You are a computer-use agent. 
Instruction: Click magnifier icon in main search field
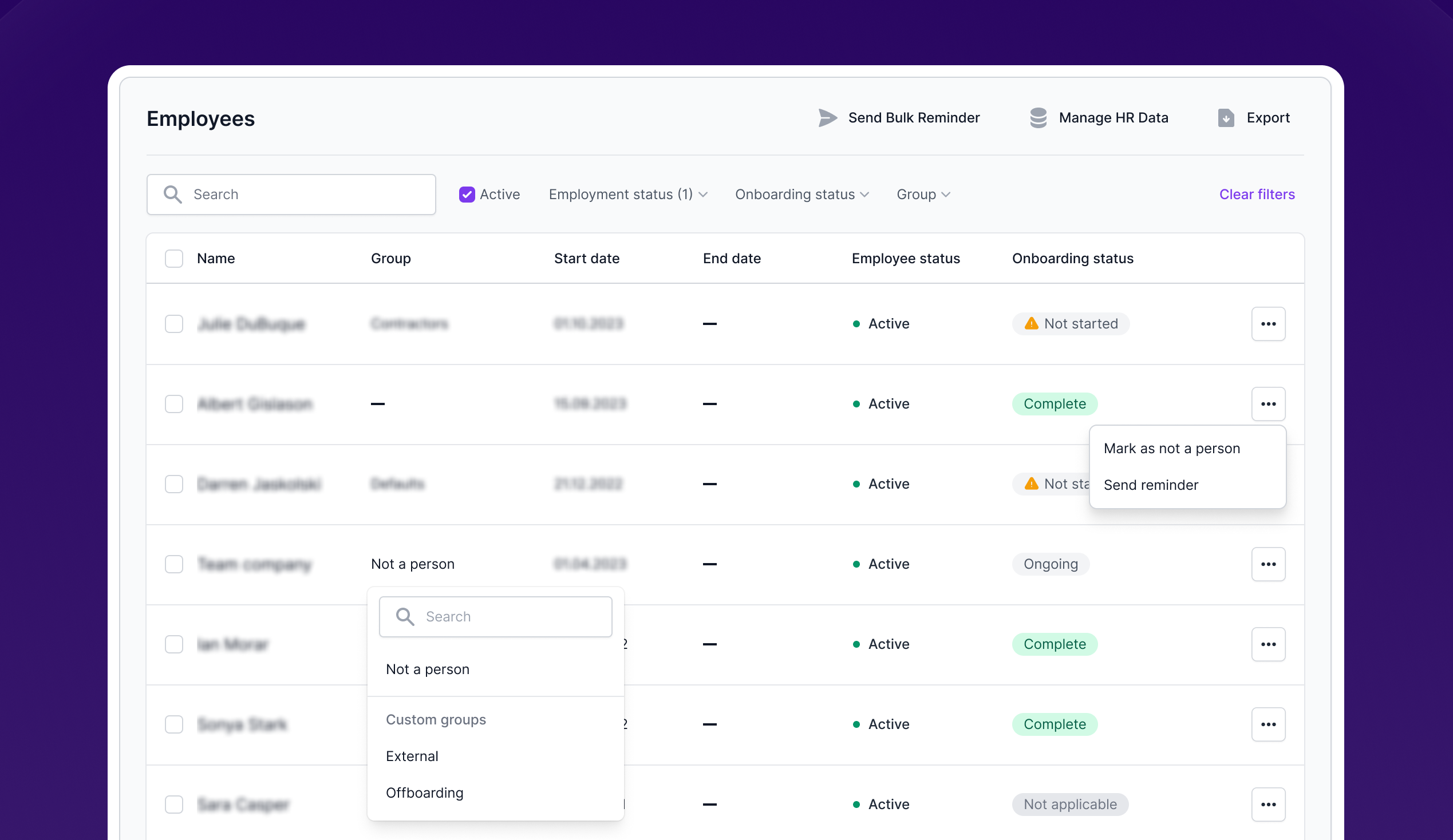tap(172, 194)
